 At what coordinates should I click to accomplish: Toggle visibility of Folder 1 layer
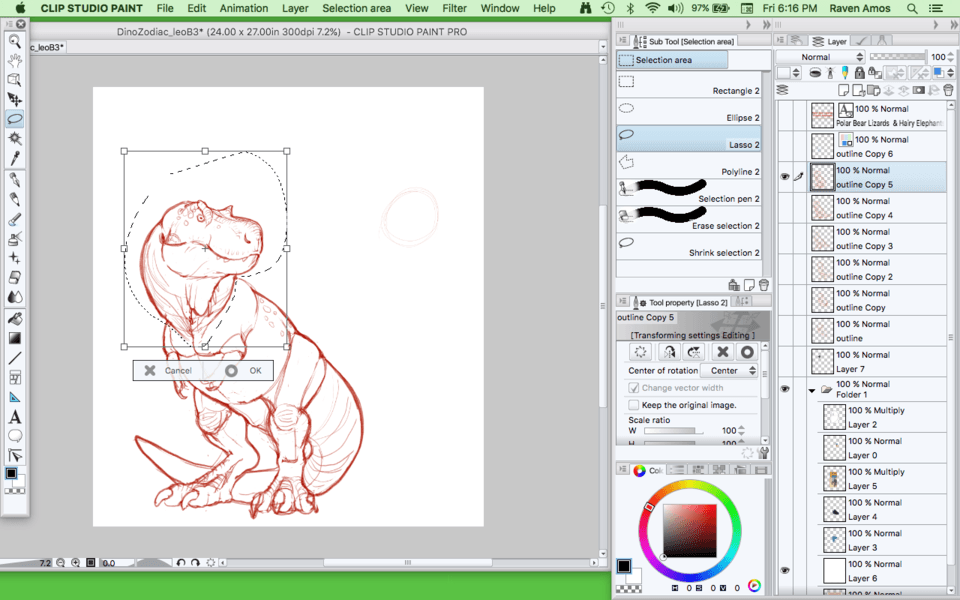[785, 389]
